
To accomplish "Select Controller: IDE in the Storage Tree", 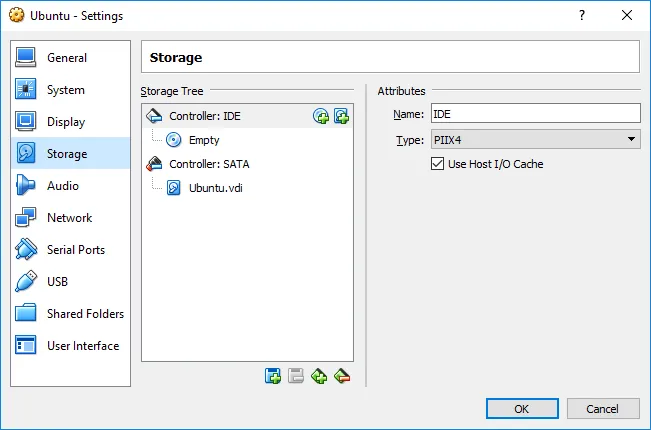I will pyautogui.click(x=204, y=116).
